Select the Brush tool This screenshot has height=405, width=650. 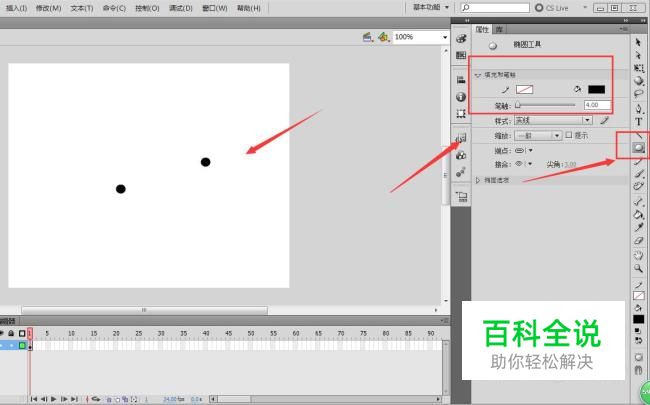coord(638,174)
